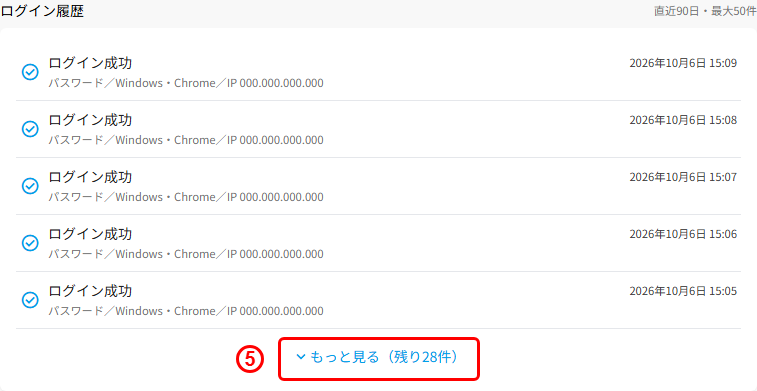The height and width of the screenshot is (391, 757).
Task: Click the check icon for 15:09 login
Action: tap(30, 72)
